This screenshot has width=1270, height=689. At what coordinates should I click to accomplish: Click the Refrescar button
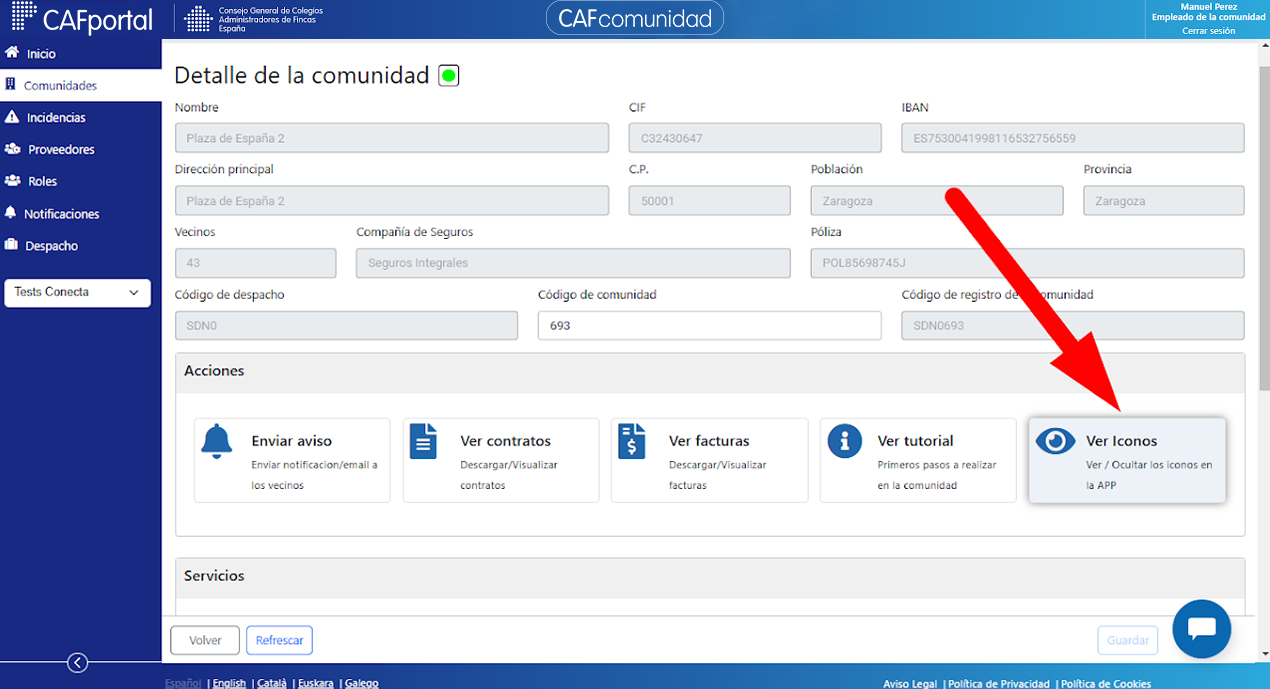[279, 640]
